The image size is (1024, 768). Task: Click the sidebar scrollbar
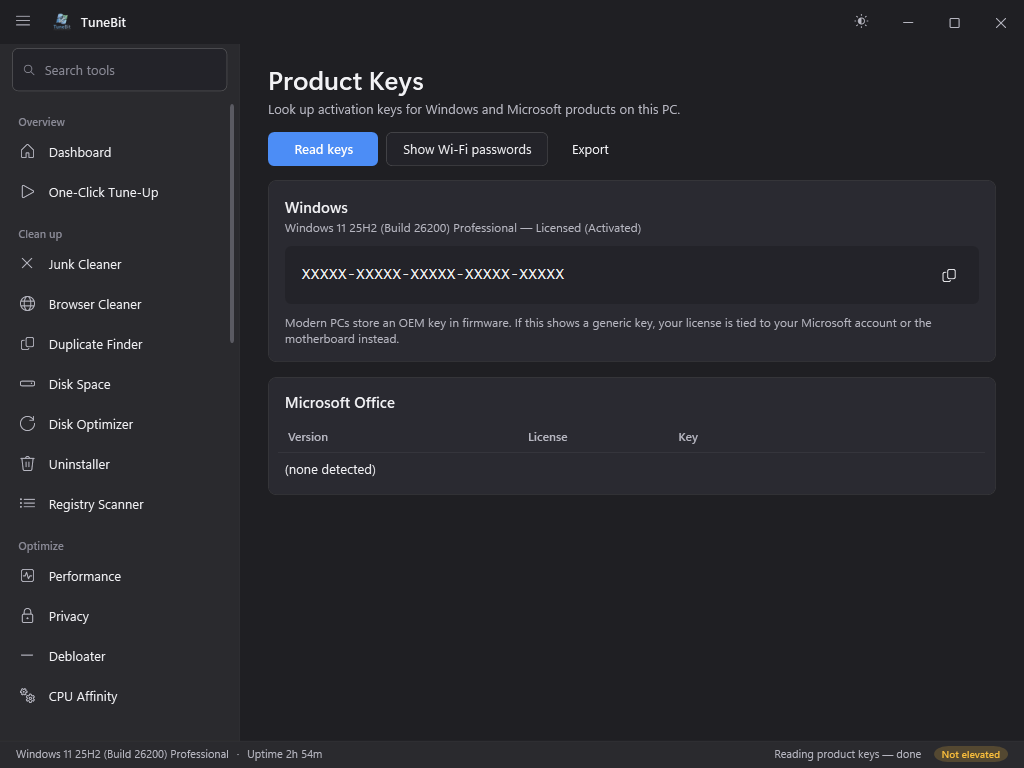pos(232,223)
